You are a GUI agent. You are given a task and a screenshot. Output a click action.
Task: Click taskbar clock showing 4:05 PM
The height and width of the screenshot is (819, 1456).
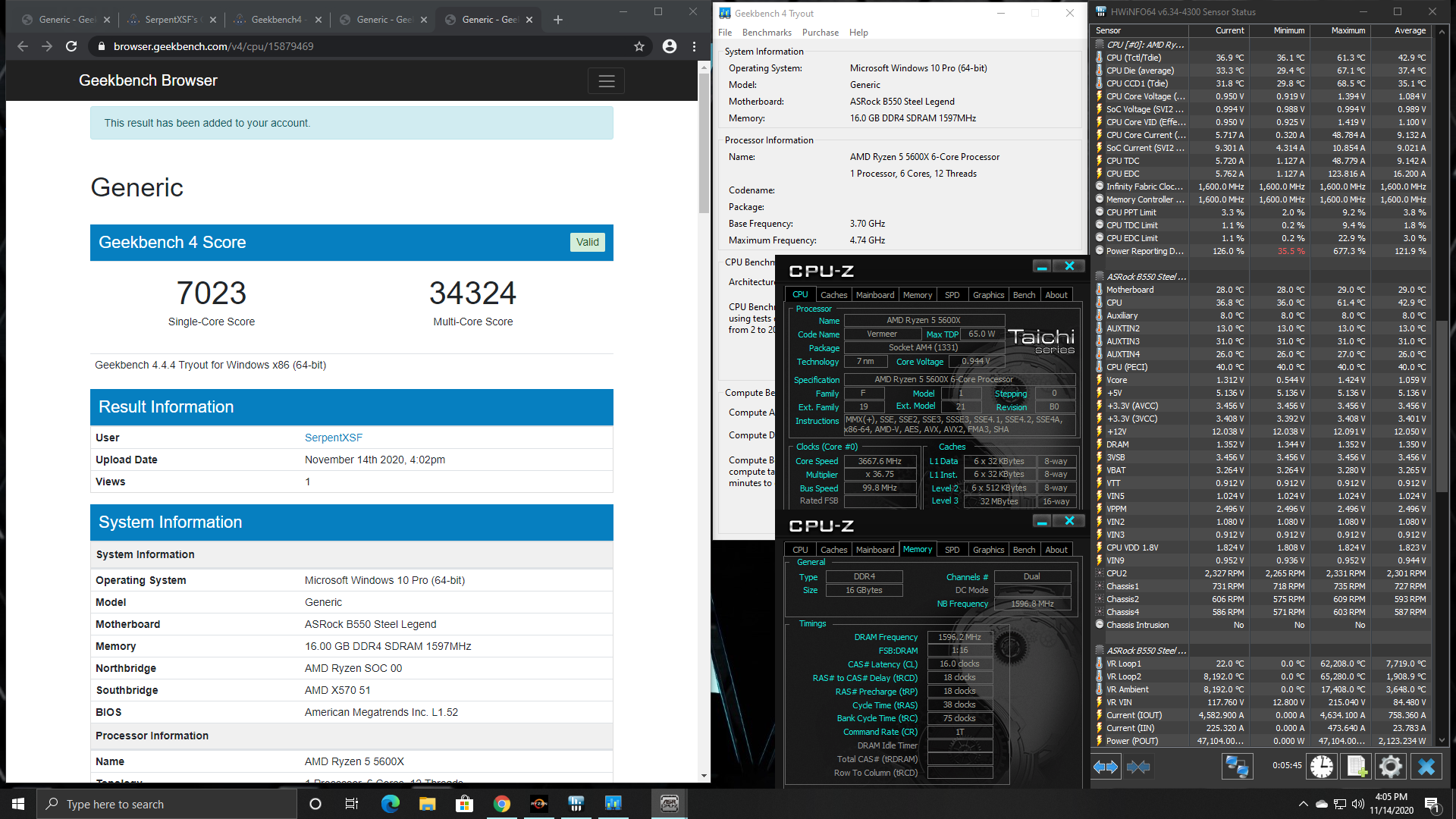click(1391, 804)
